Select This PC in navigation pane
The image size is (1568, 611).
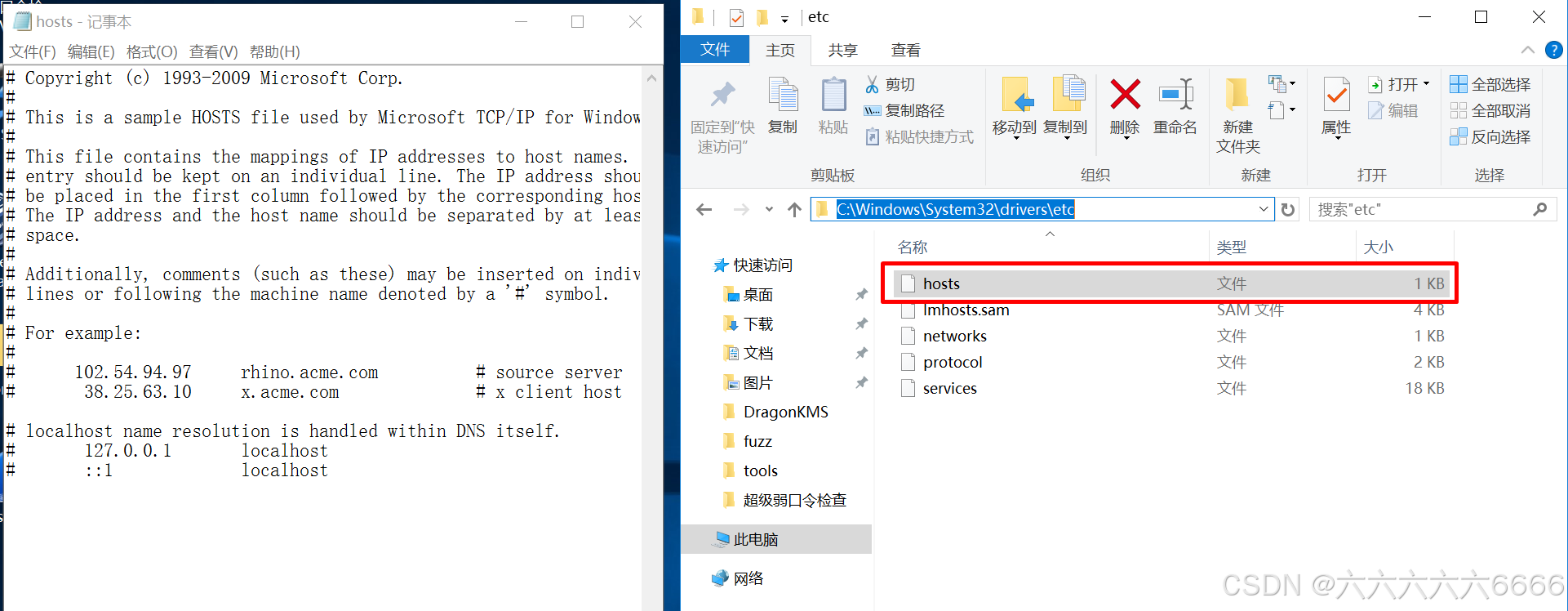(x=776, y=539)
